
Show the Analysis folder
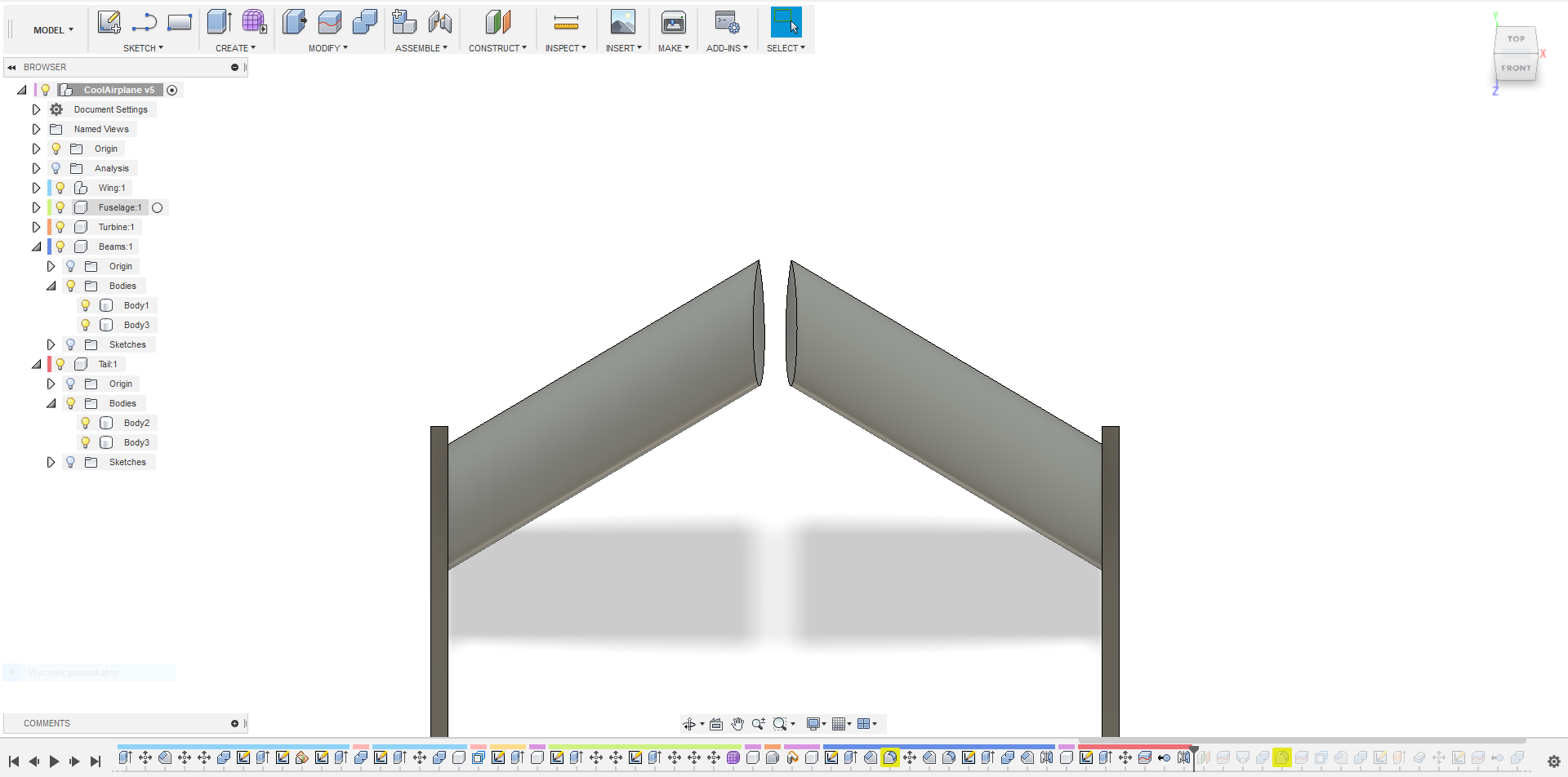click(56, 168)
